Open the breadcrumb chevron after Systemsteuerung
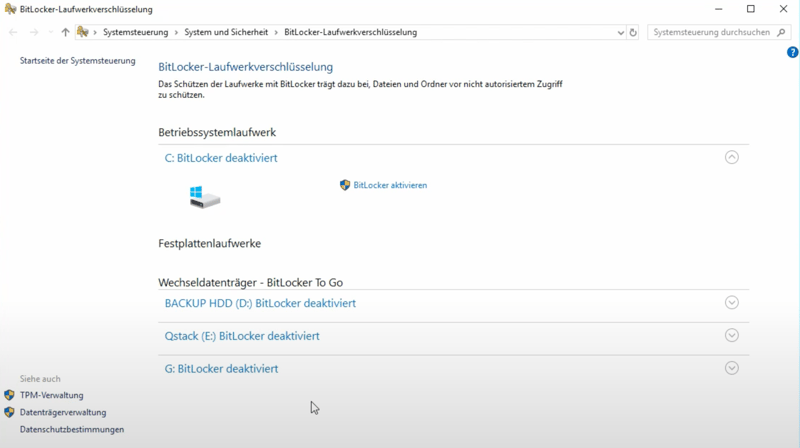The height and width of the screenshot is (448, 800). tap(176, 32)
